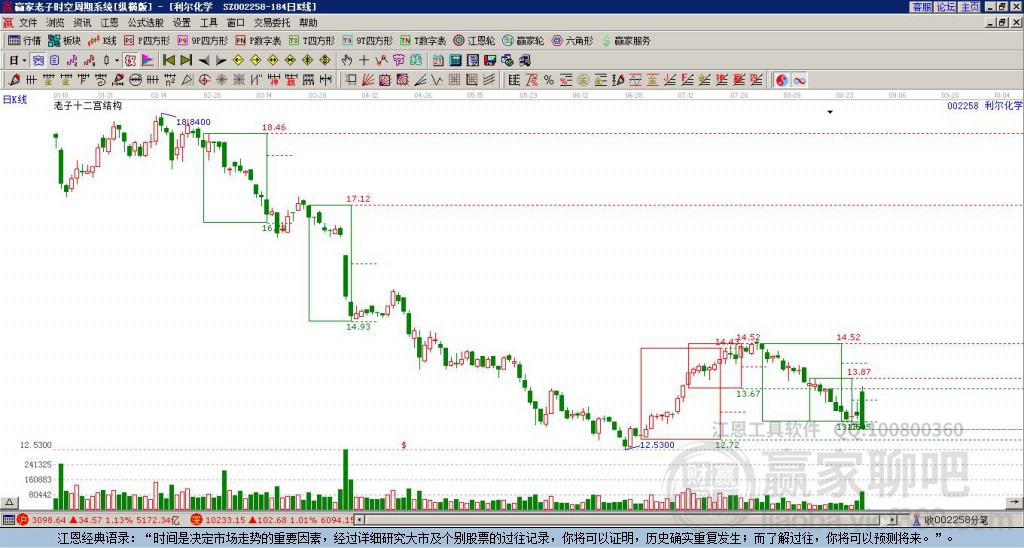Toggle the 权 ex-rights adjustment button
Screen dimensions: 1024x548
click(130, 61)
